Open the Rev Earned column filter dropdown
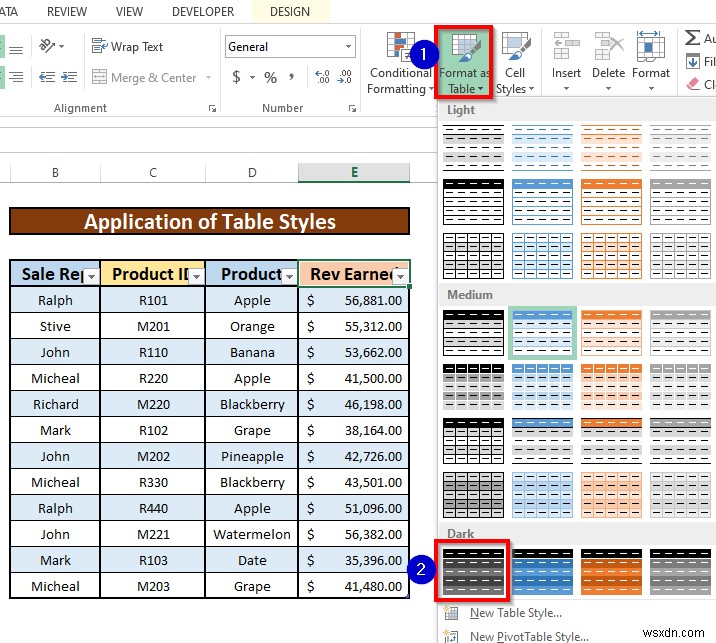Image resolution: width=716 pixels, height=643 pixels. (400, 276)
